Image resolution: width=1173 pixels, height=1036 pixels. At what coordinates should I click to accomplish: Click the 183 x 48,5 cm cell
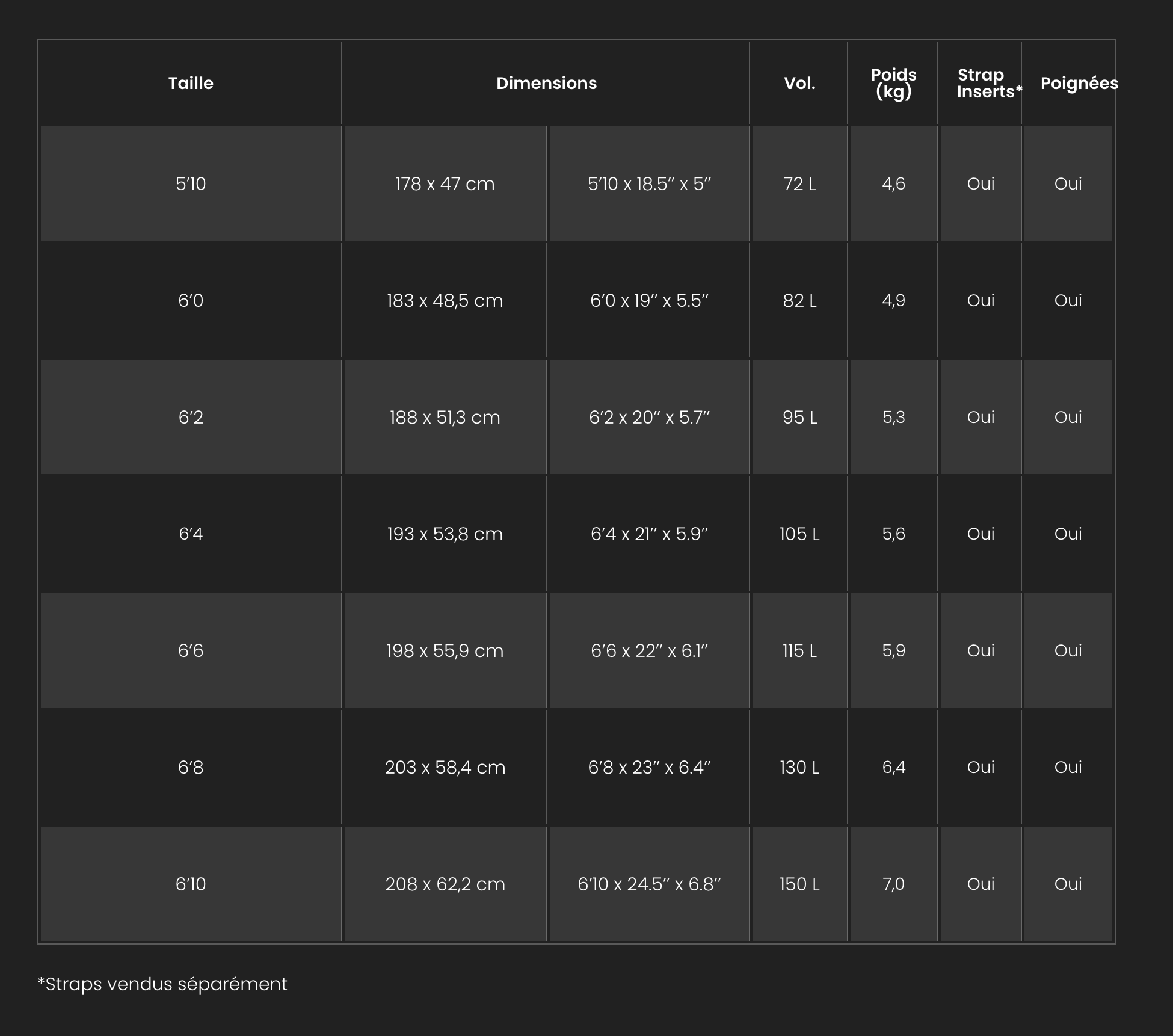(x=445, y=300)
